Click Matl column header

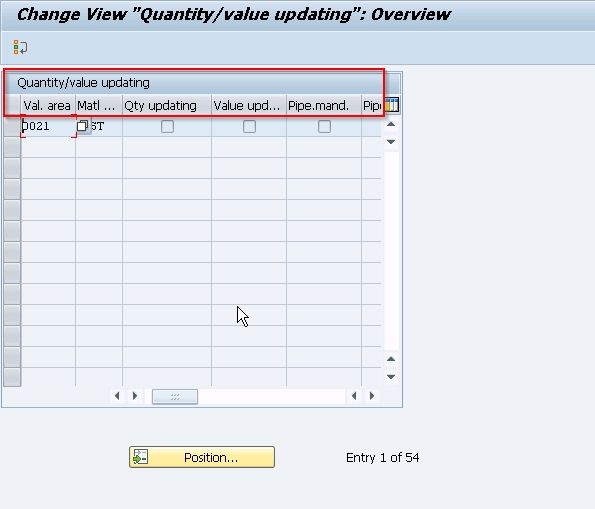pyautogui.click(x=99, y=106)
